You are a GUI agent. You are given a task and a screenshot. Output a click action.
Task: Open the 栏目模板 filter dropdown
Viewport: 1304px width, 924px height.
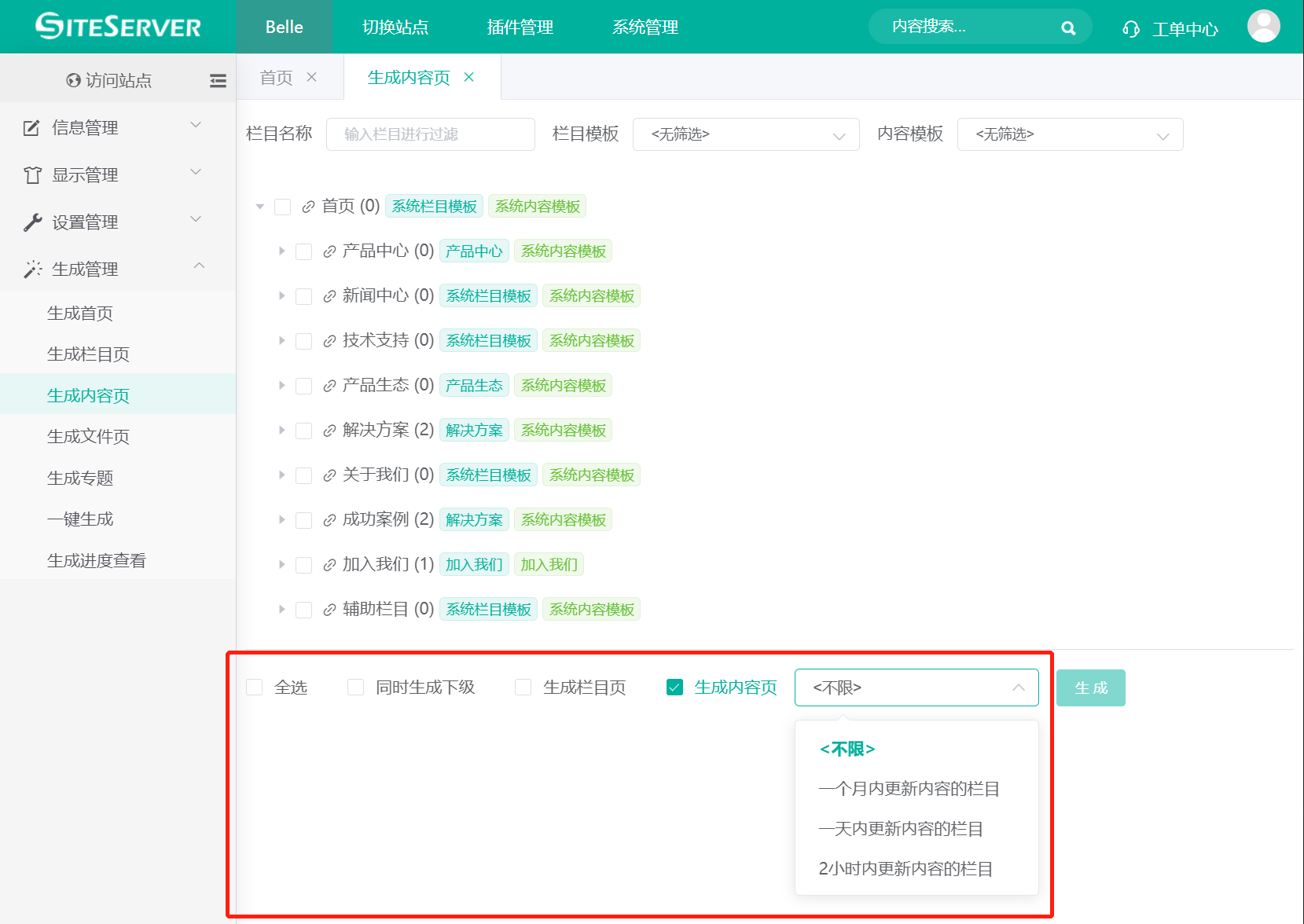(745, 134)
